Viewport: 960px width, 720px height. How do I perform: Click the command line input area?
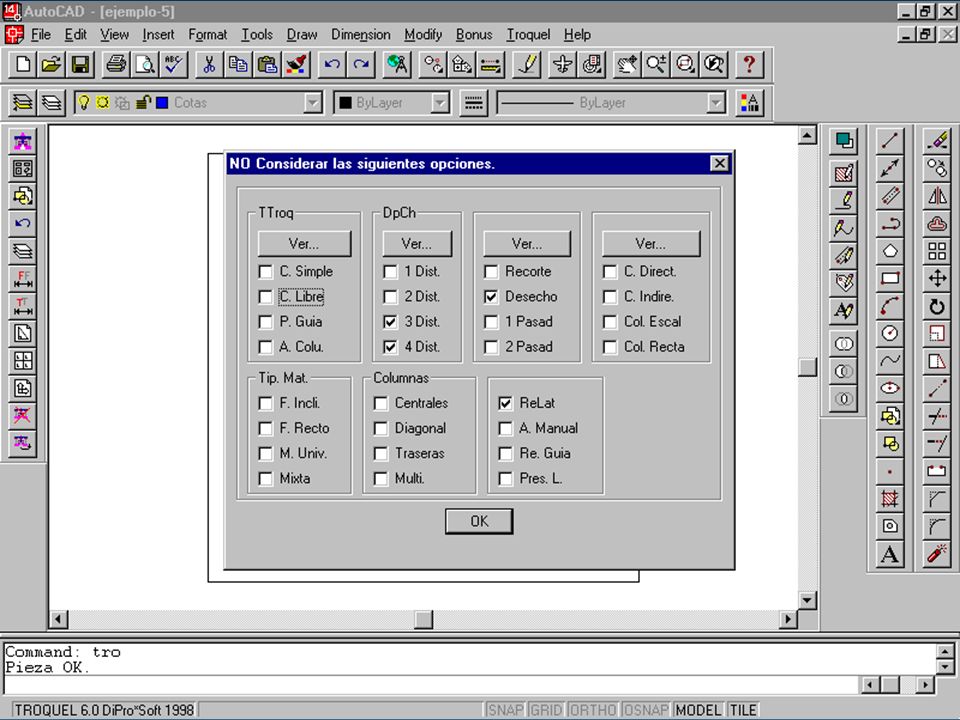(432, 684)
